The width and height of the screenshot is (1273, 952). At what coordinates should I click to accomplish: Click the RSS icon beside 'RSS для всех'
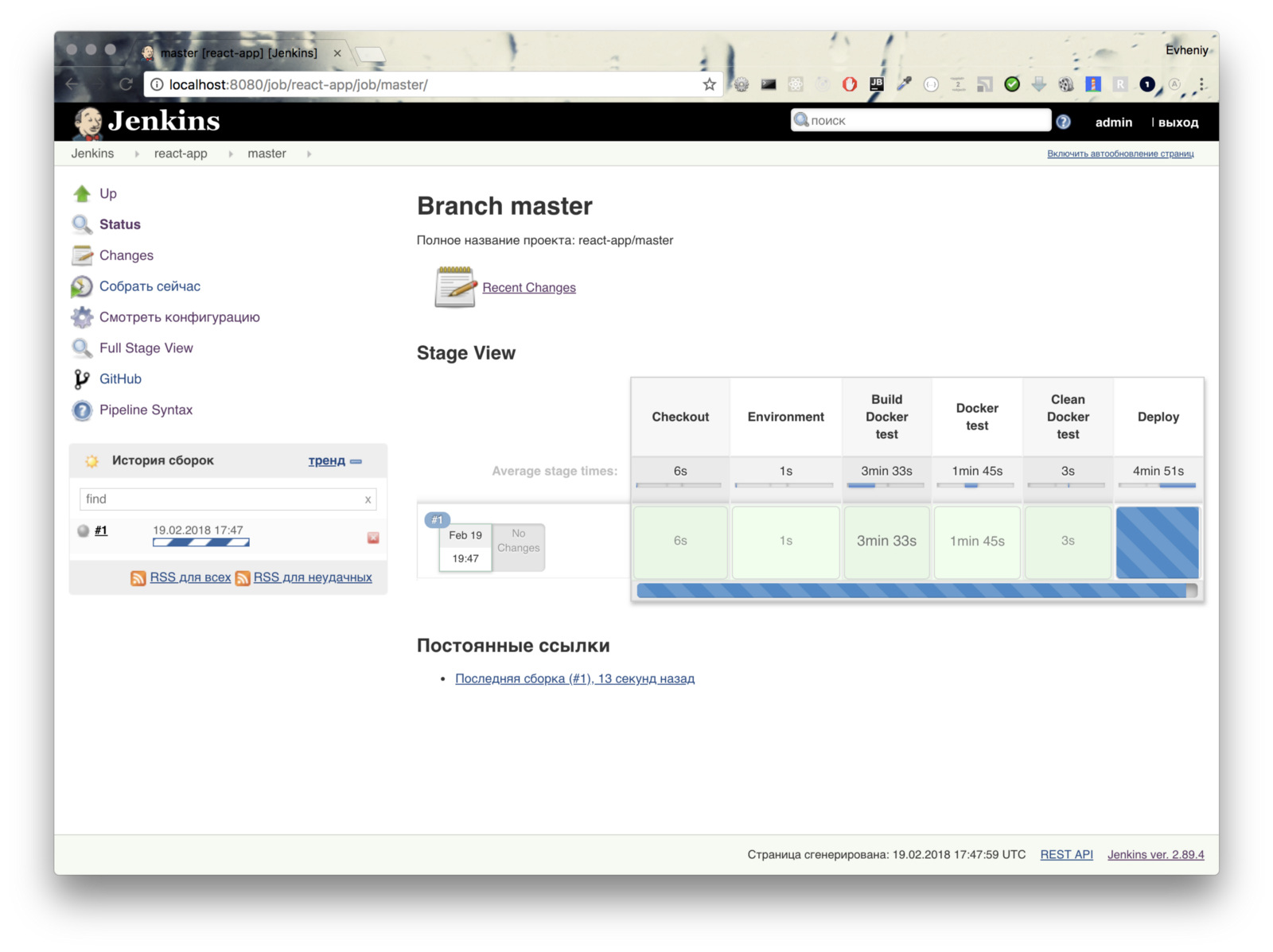pyautogui.click(x=138, y=578)
